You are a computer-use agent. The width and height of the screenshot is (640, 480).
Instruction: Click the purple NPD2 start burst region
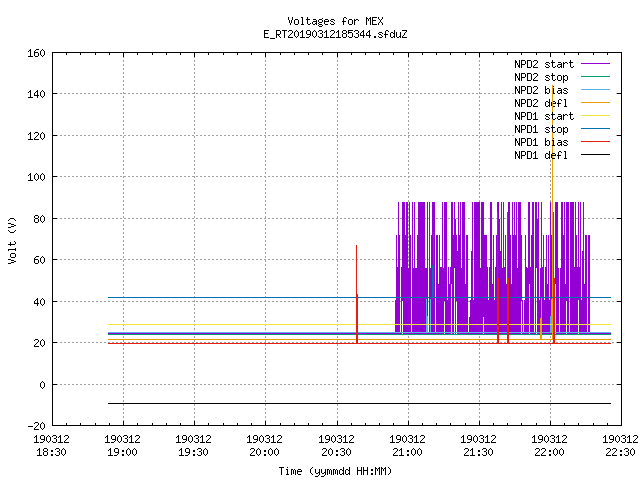point(492,267)
